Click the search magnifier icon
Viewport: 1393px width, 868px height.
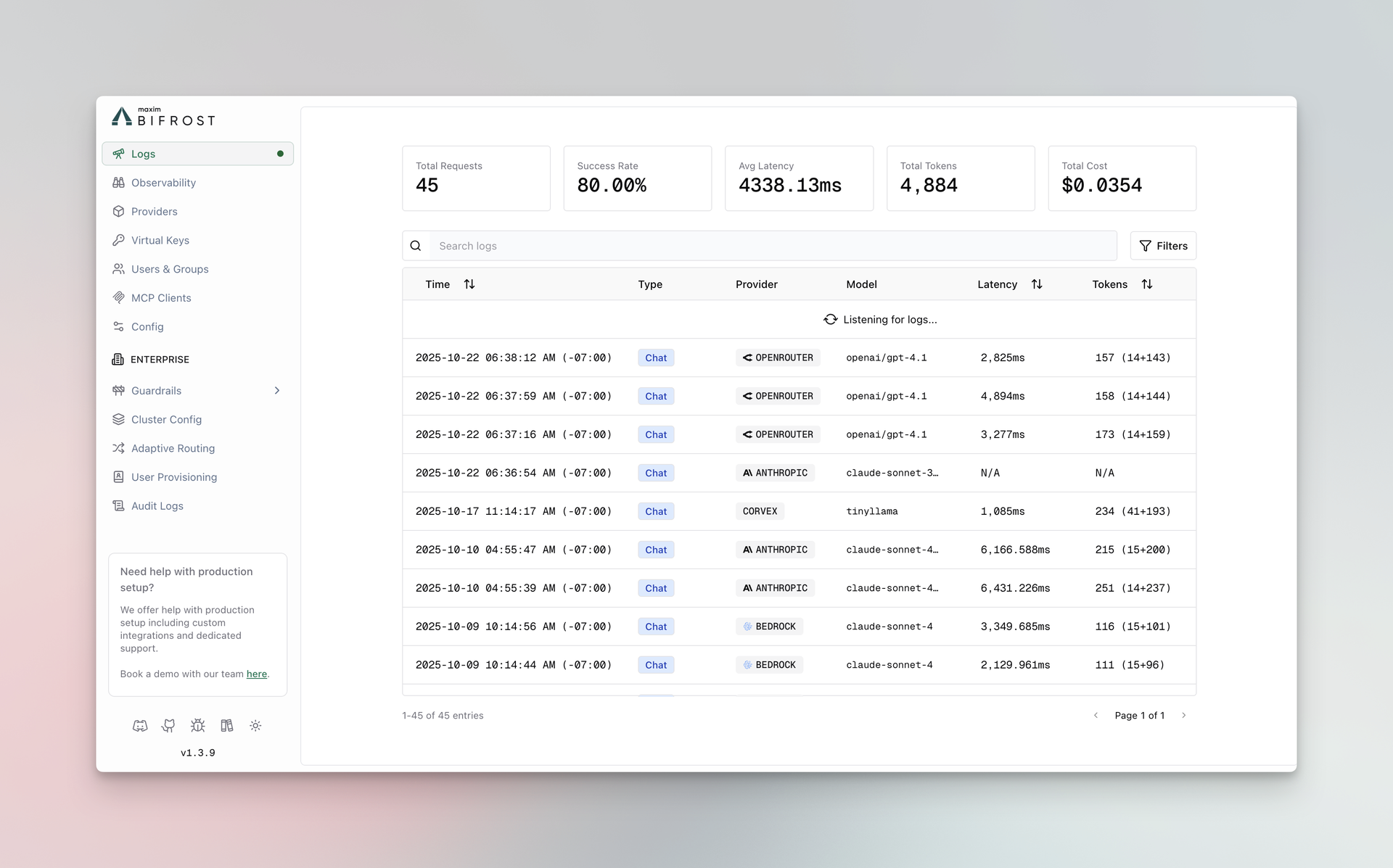click(416, 246)
